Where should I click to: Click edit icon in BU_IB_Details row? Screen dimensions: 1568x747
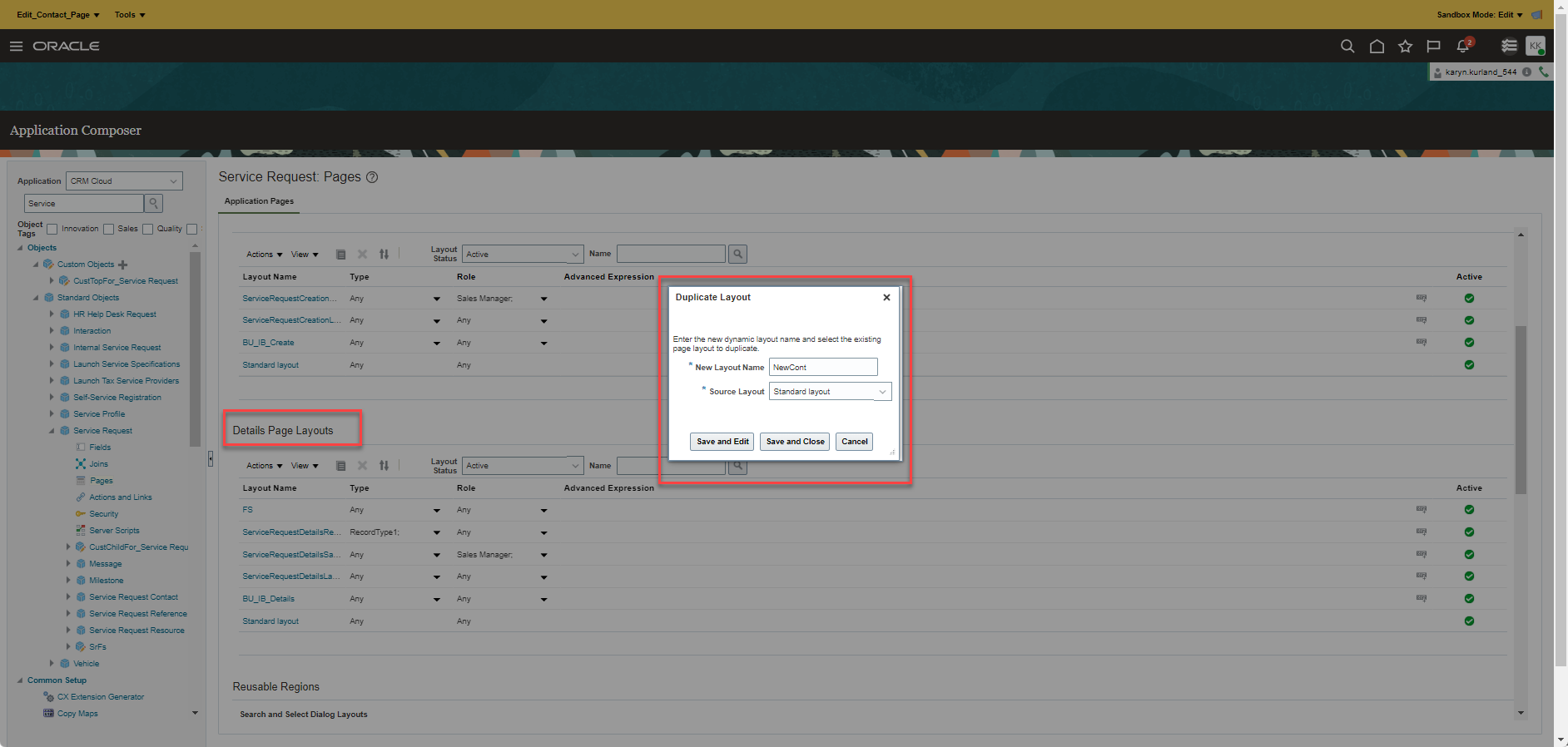[x=1422, y=599]
